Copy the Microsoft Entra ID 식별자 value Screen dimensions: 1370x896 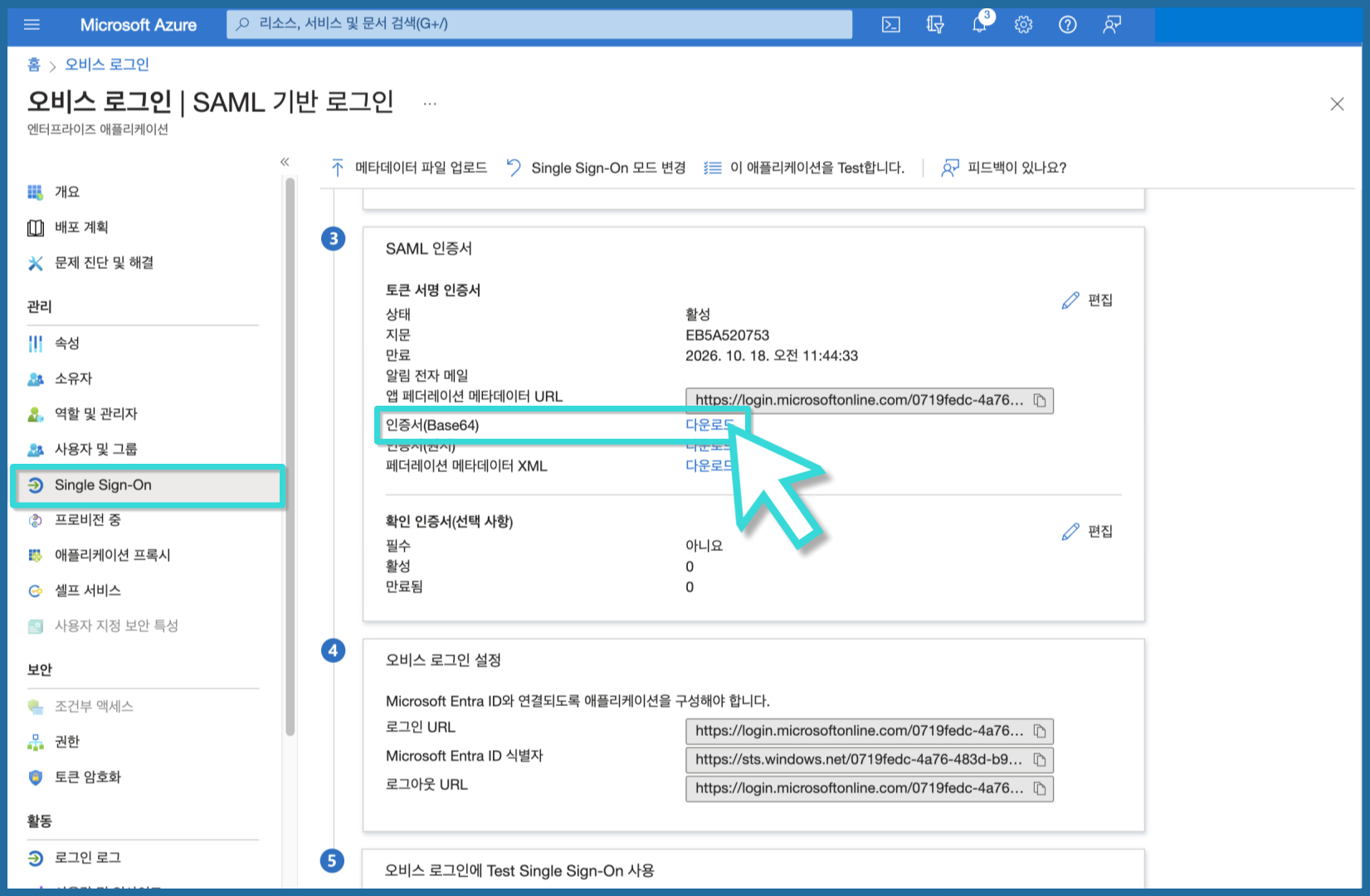[1040, 760]
